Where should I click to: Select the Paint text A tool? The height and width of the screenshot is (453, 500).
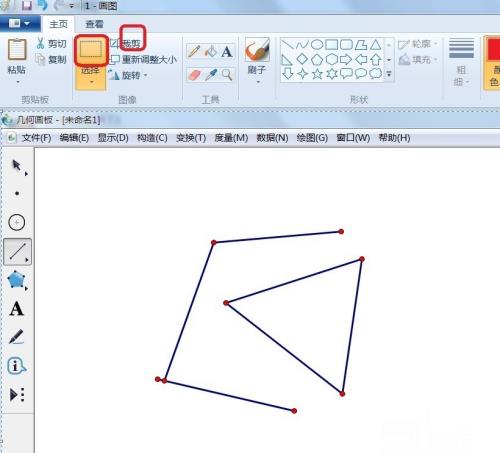pos(227,51)
